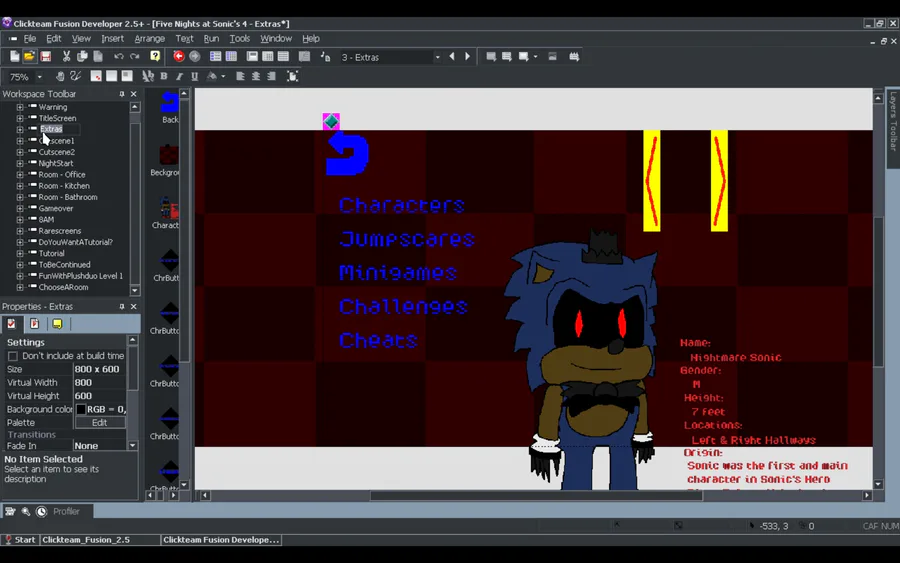Tick 'Don't include at build time' checkbox

(13, 356)
